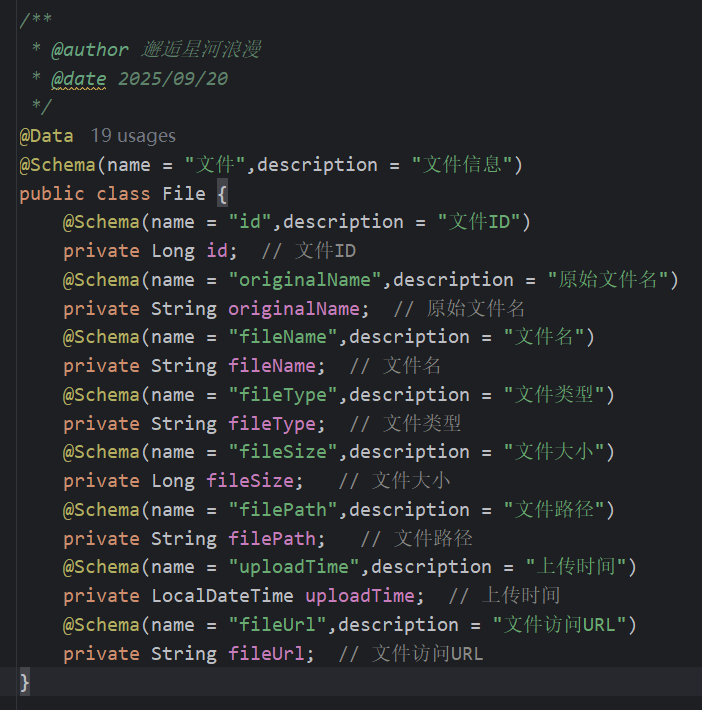The width and height of the screenshot is (702, 710).
Task: Click the closing brace on the last line
Action: pos(24,682)
